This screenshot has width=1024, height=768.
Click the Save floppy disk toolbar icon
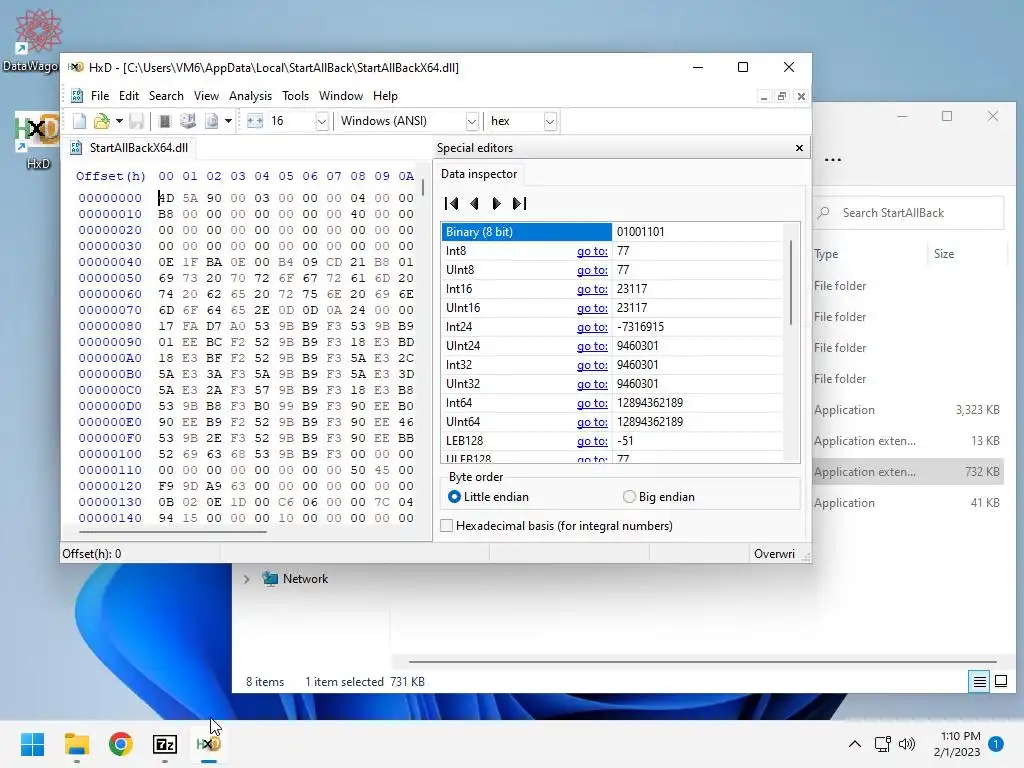pos(136,121)
